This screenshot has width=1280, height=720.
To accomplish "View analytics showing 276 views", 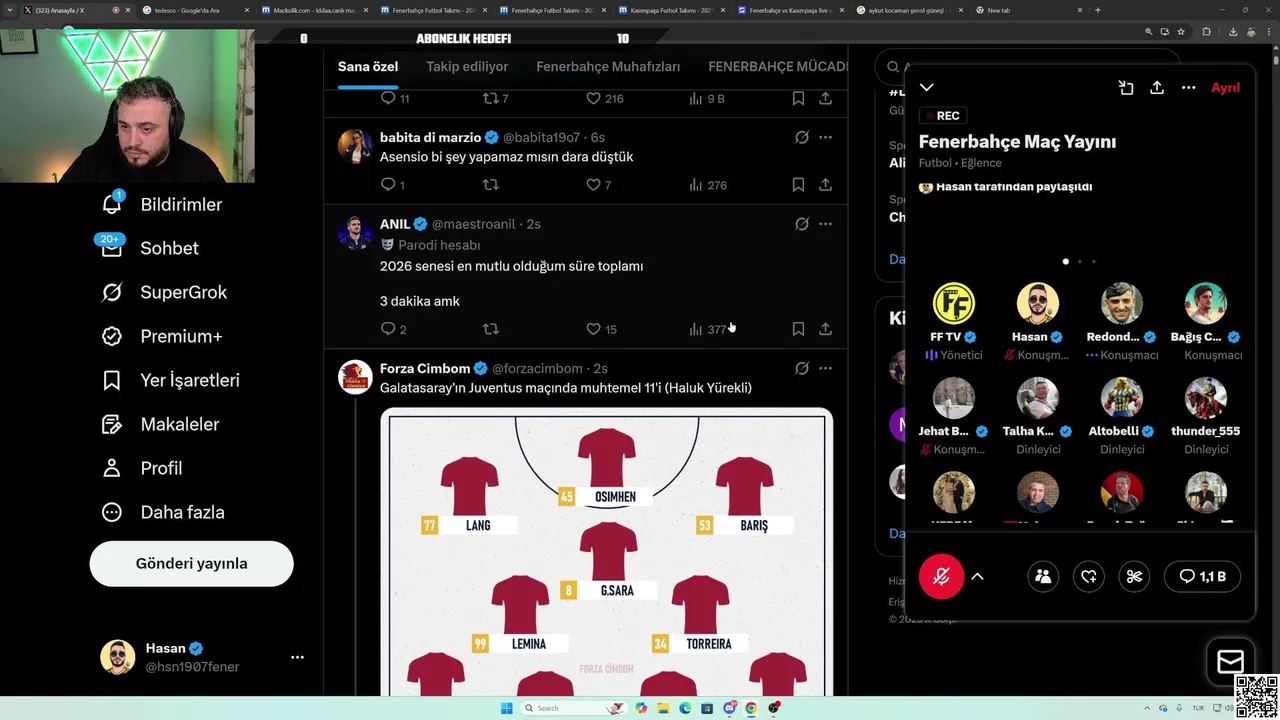I will pyautogui.click(x=707, y=185).
